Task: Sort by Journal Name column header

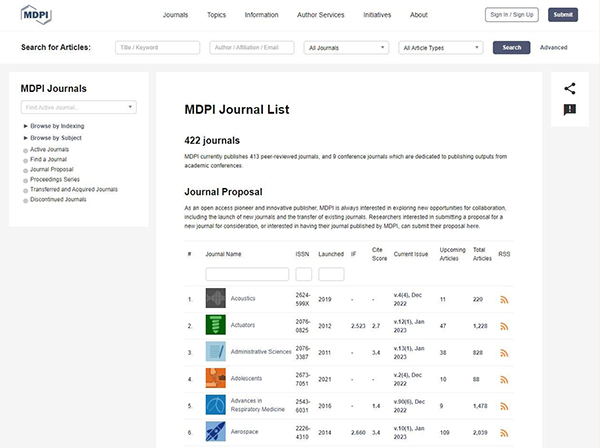Action: coord(223,254)
